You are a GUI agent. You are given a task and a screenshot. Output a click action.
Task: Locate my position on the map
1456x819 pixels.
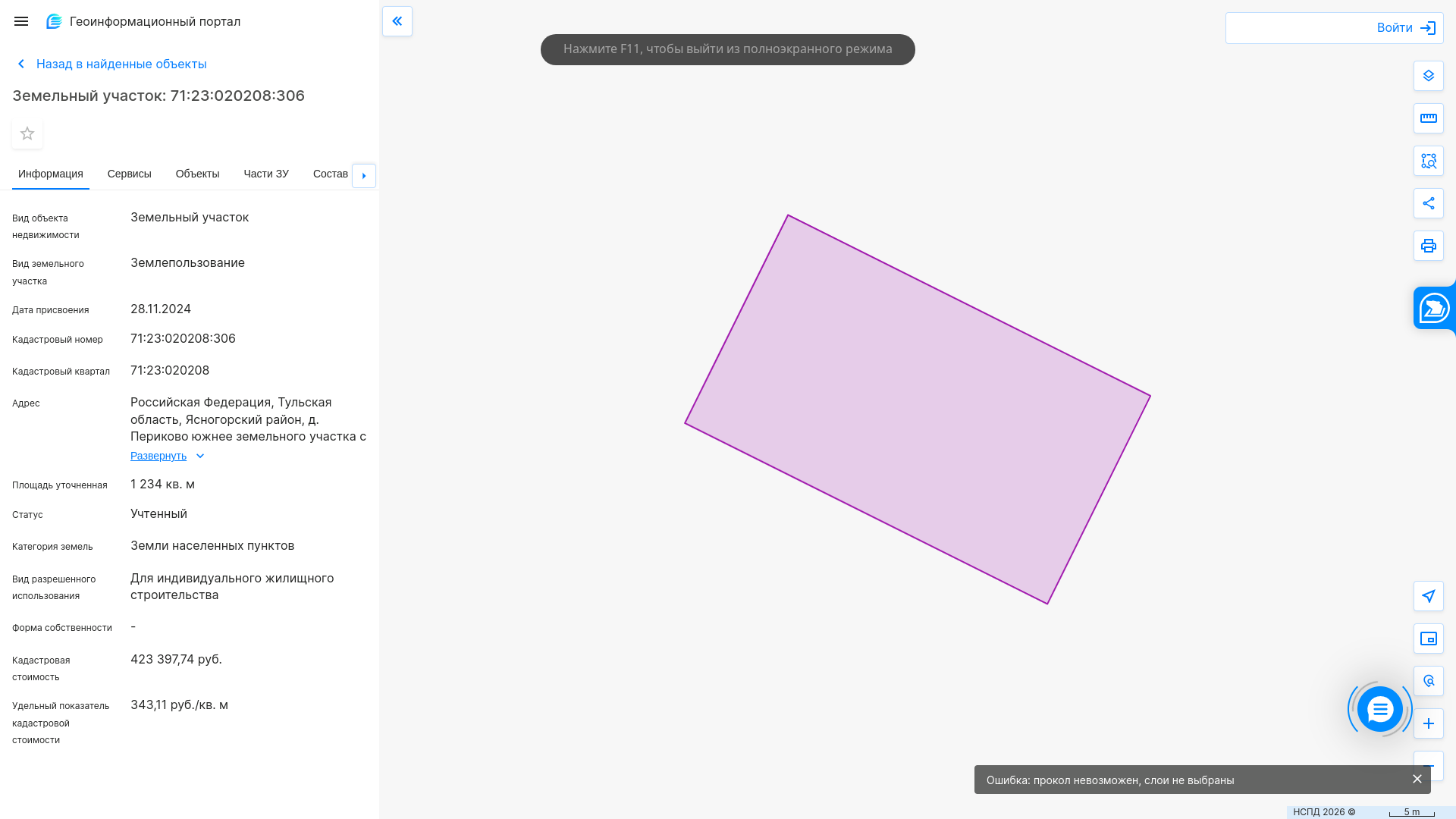tap(1429, 596)
